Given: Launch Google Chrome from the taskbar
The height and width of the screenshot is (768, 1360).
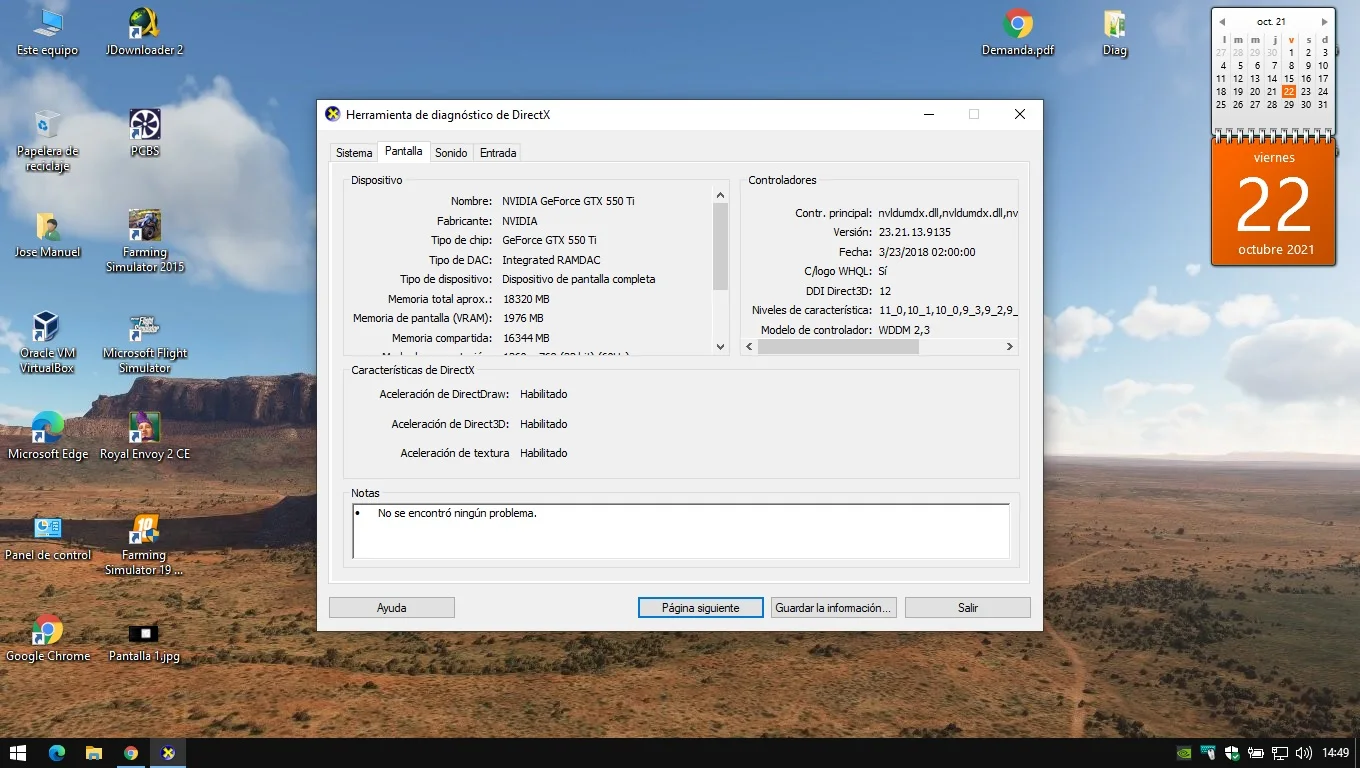Looking at the screenshot, I should pyautogui.click(x=131, y=753).
